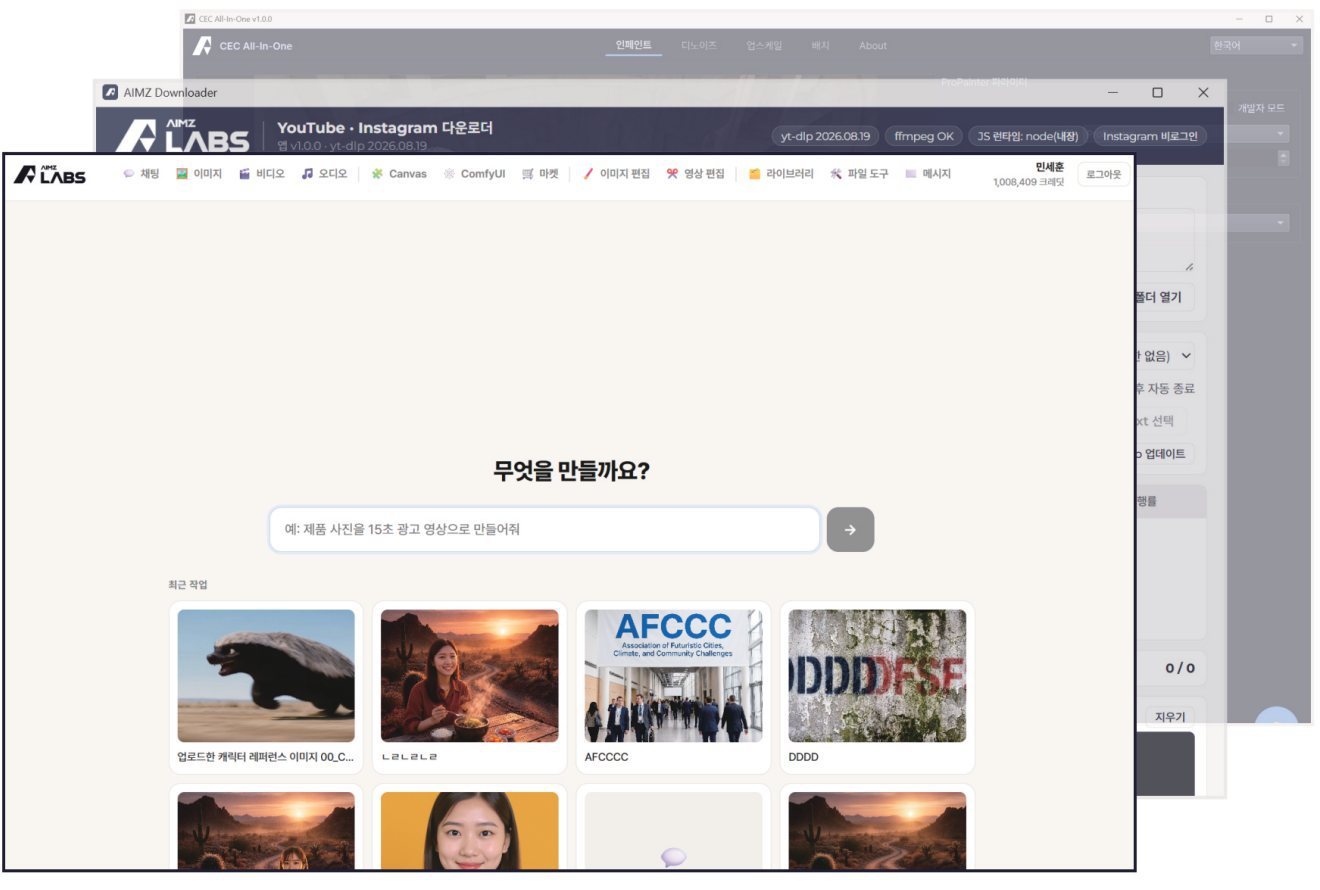Click the 선택 button in AIMZ Downloader

1161,421
